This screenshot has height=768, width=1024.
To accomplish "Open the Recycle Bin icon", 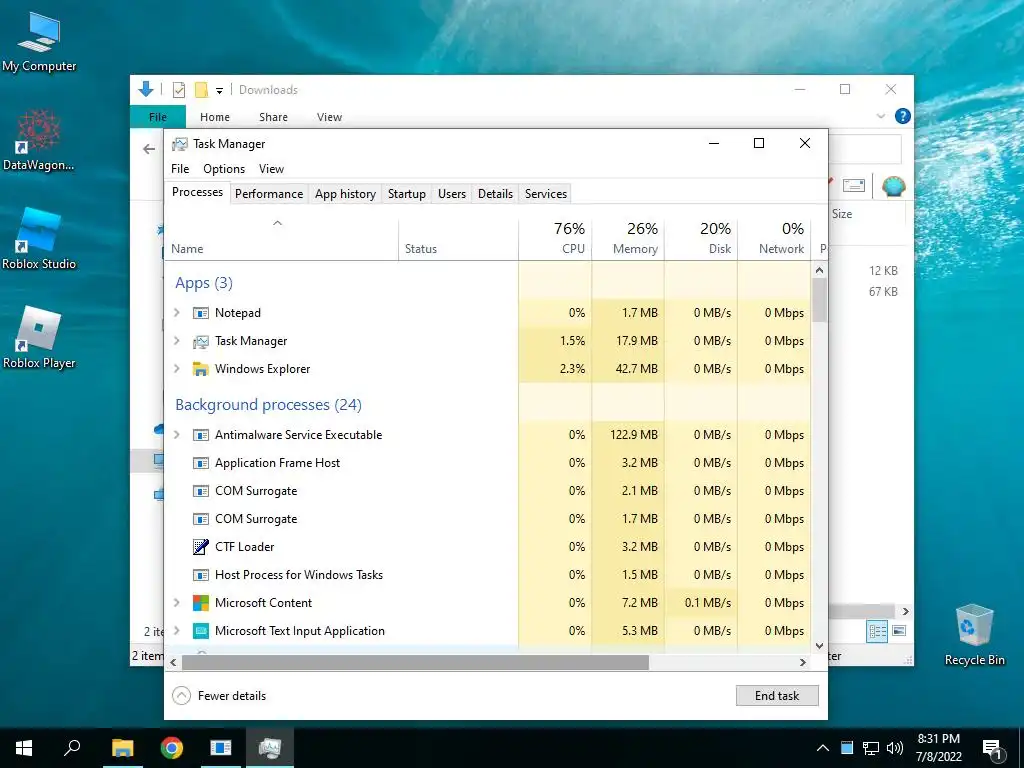I will coord(974,635).
